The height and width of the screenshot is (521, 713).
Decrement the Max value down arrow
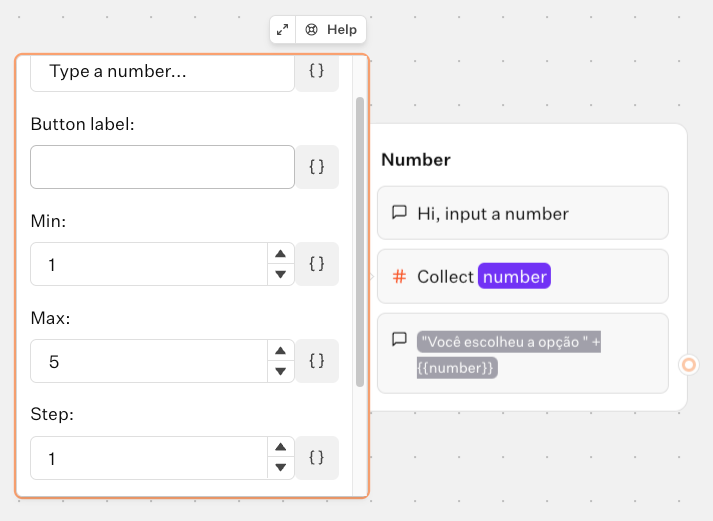[281, 371]
